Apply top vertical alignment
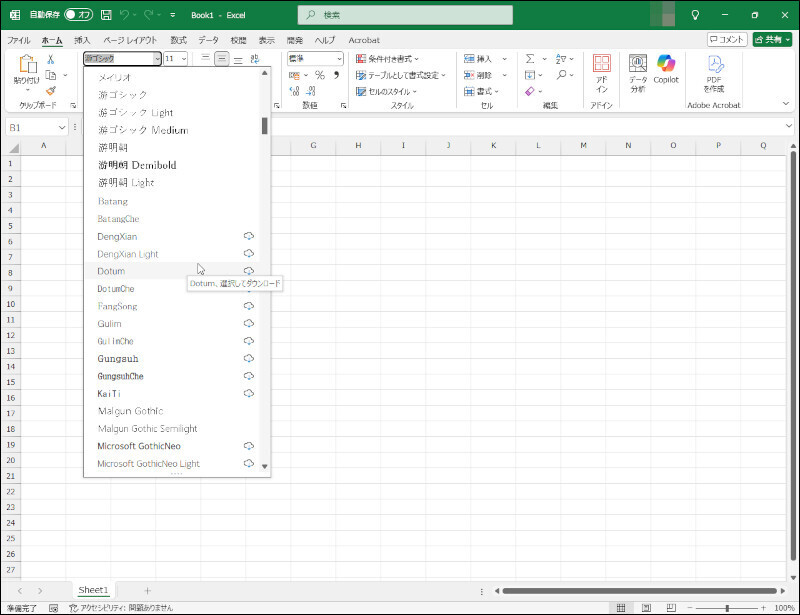This screenshot has height=615, width=800. tap(205, 59)
